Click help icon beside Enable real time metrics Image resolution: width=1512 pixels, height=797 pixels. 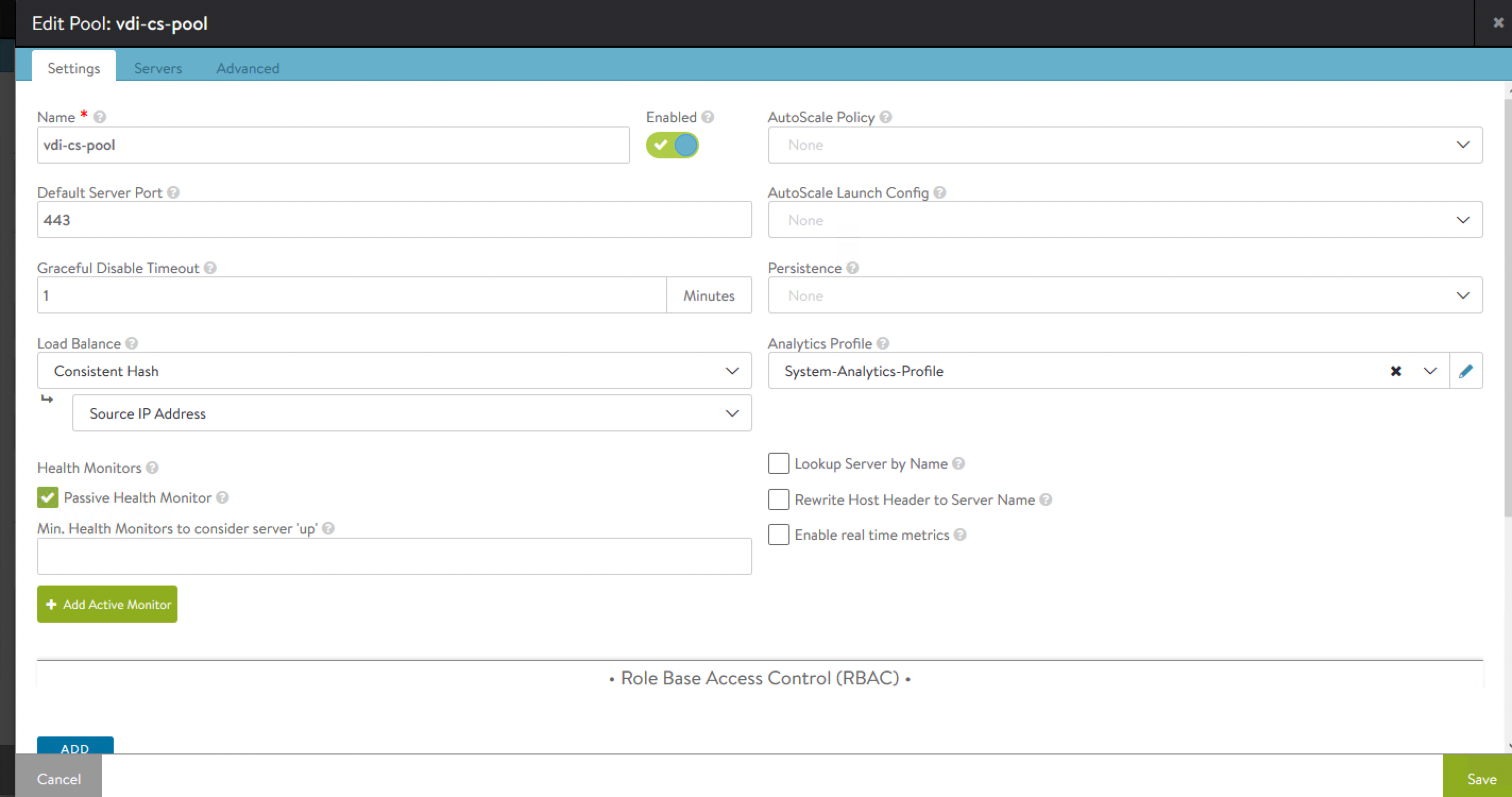click(960, 535)
